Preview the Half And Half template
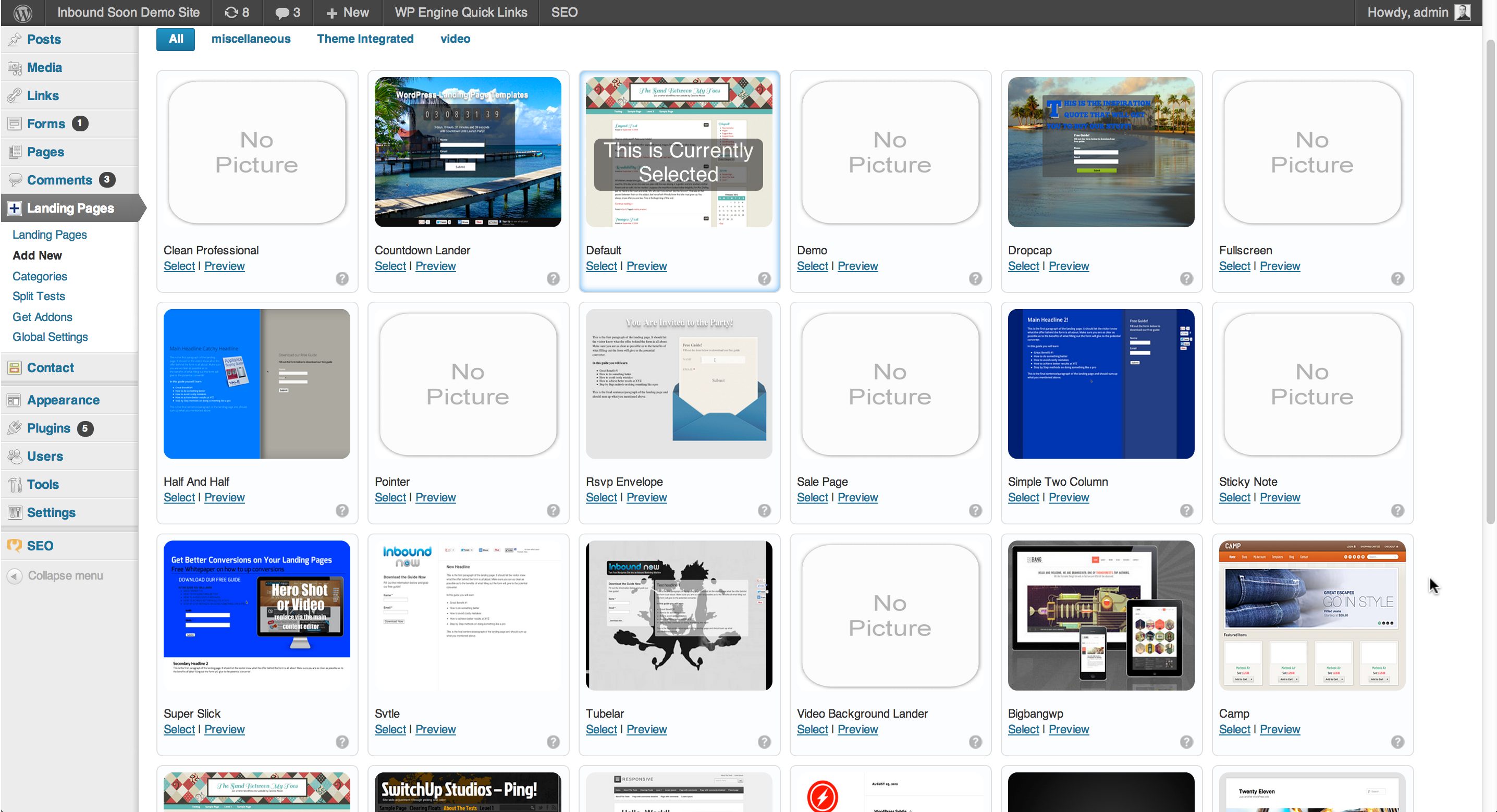The height and width of the screenshot is (812, 1497). pyautogui.click(x=224, y=498)
